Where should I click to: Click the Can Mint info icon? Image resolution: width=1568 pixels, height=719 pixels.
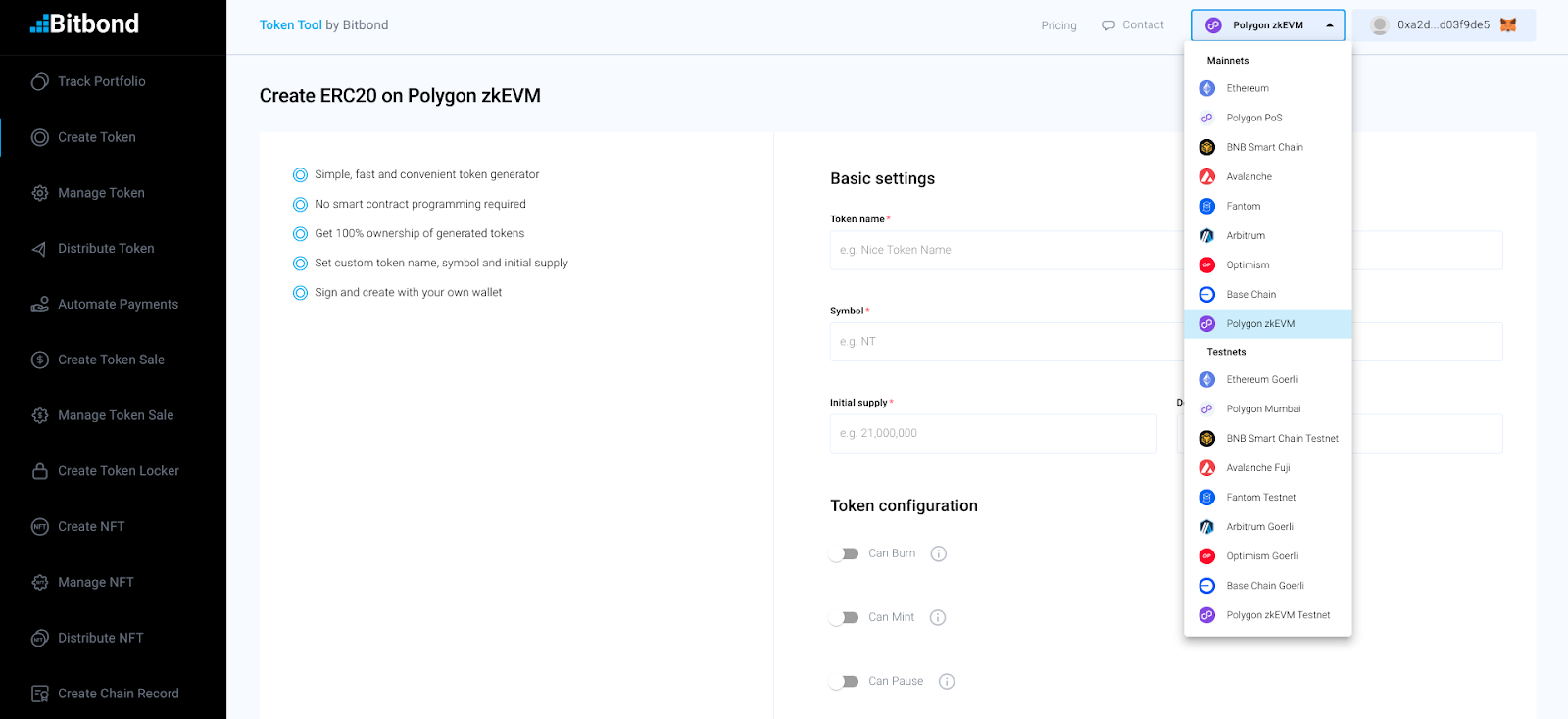[x=937, y=618]
